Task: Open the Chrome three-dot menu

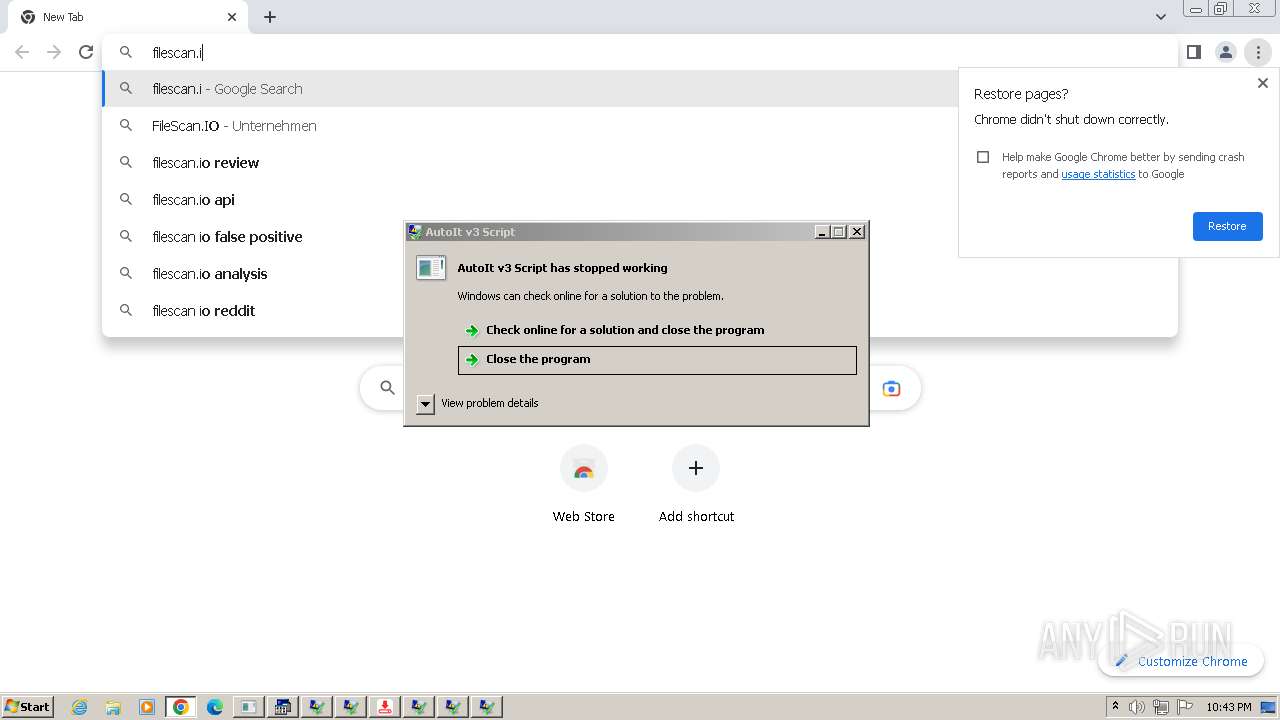Action: point(1258,52)
